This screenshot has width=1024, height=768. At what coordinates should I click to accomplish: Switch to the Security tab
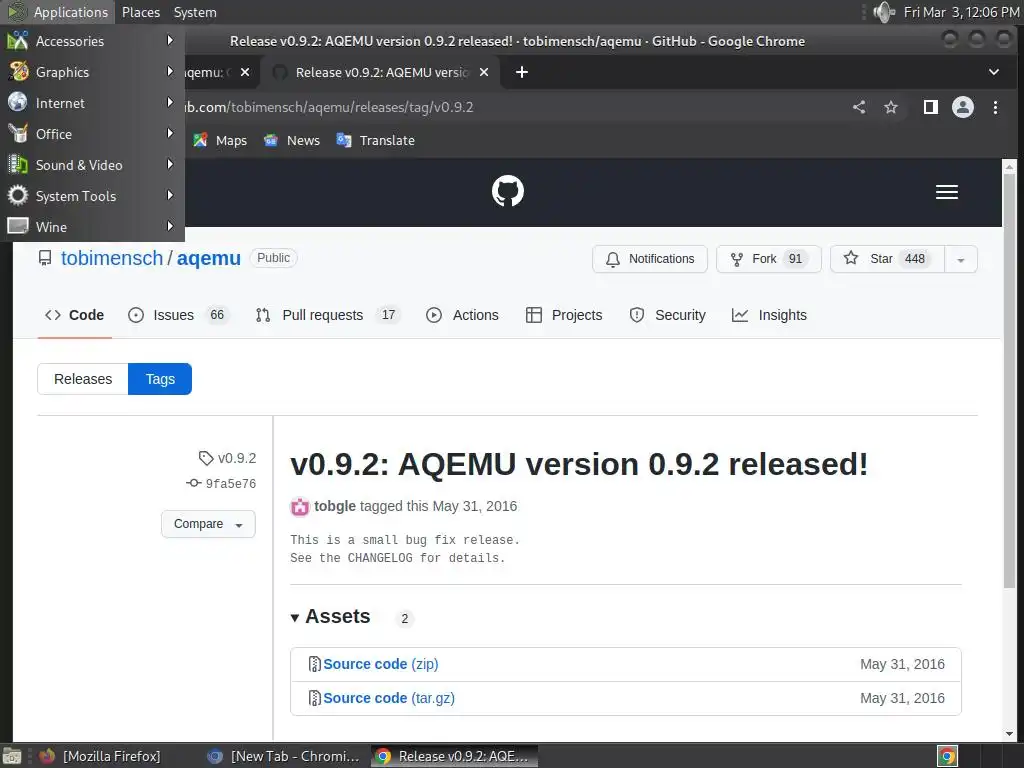coord(667,315)
